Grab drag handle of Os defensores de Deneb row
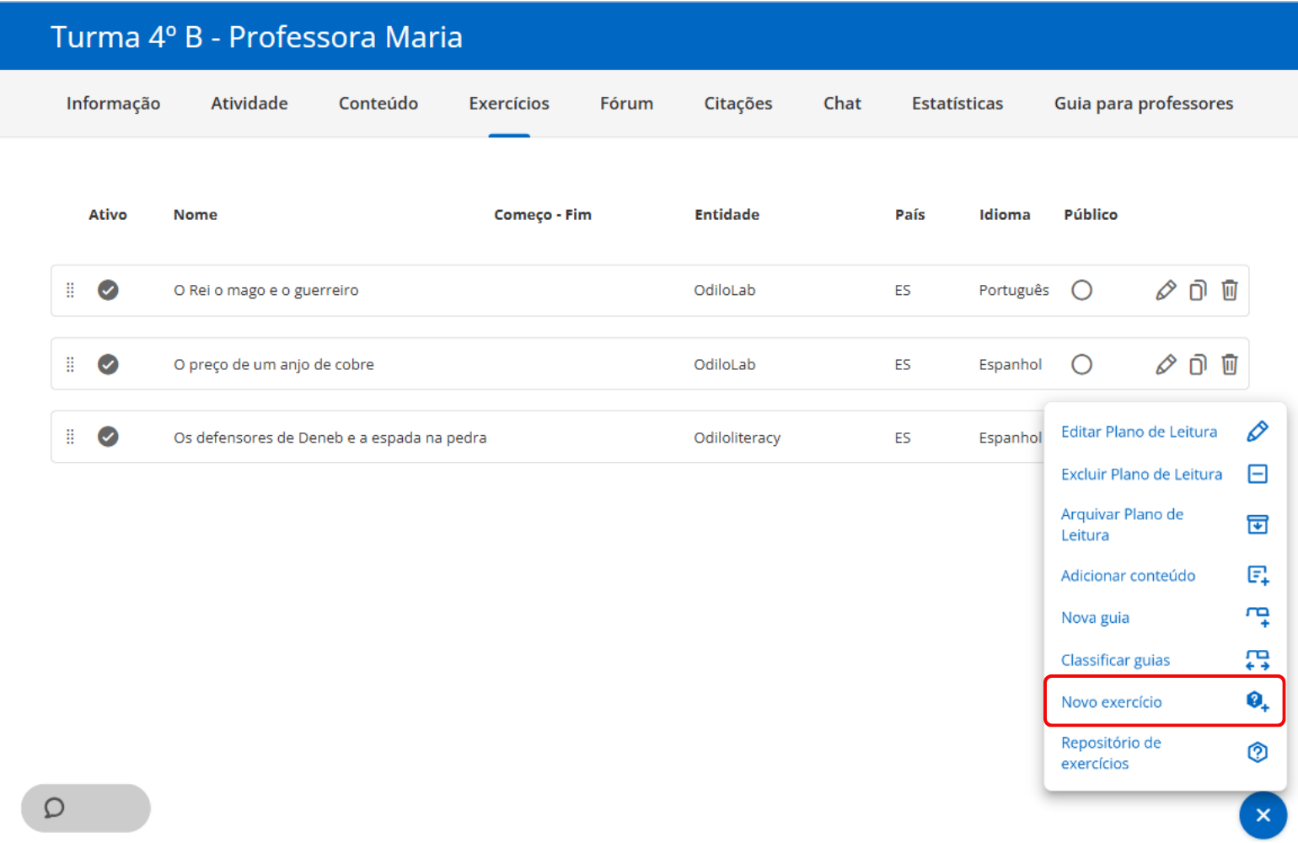 [x=70, y=437]
